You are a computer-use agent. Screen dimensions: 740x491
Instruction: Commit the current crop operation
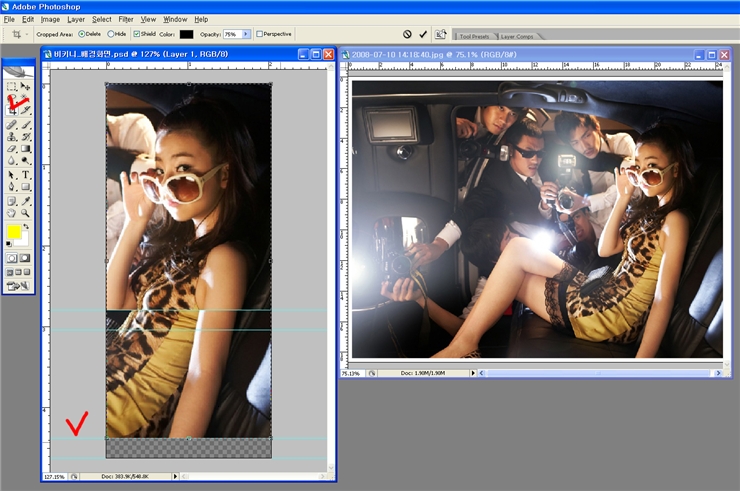tap(423, 34)
